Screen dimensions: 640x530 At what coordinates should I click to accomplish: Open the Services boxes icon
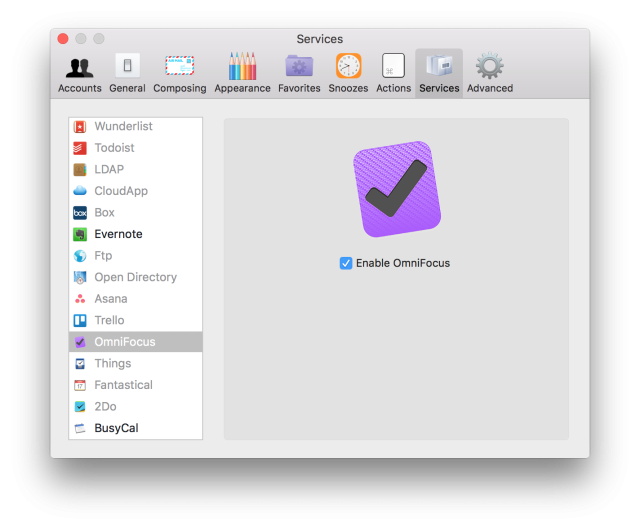[x=439, y=66]
